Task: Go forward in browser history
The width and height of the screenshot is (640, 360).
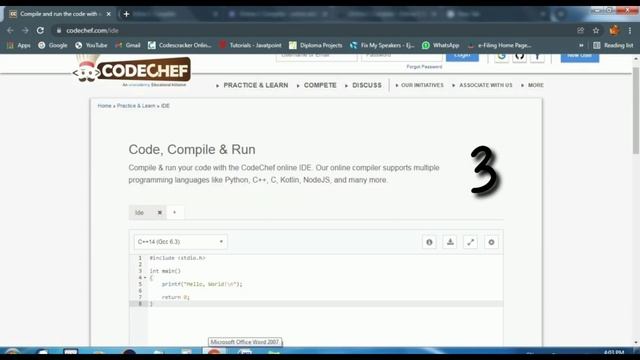Action: 25,30
